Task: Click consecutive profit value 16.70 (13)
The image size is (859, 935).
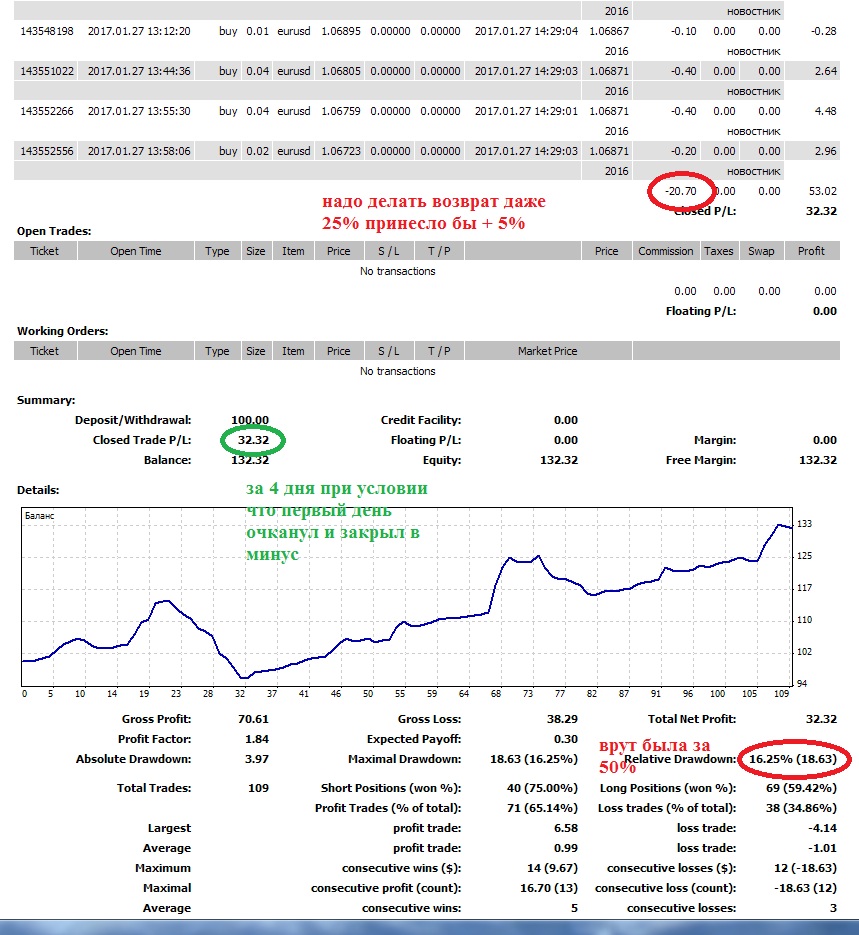Action: click(549, 888)
